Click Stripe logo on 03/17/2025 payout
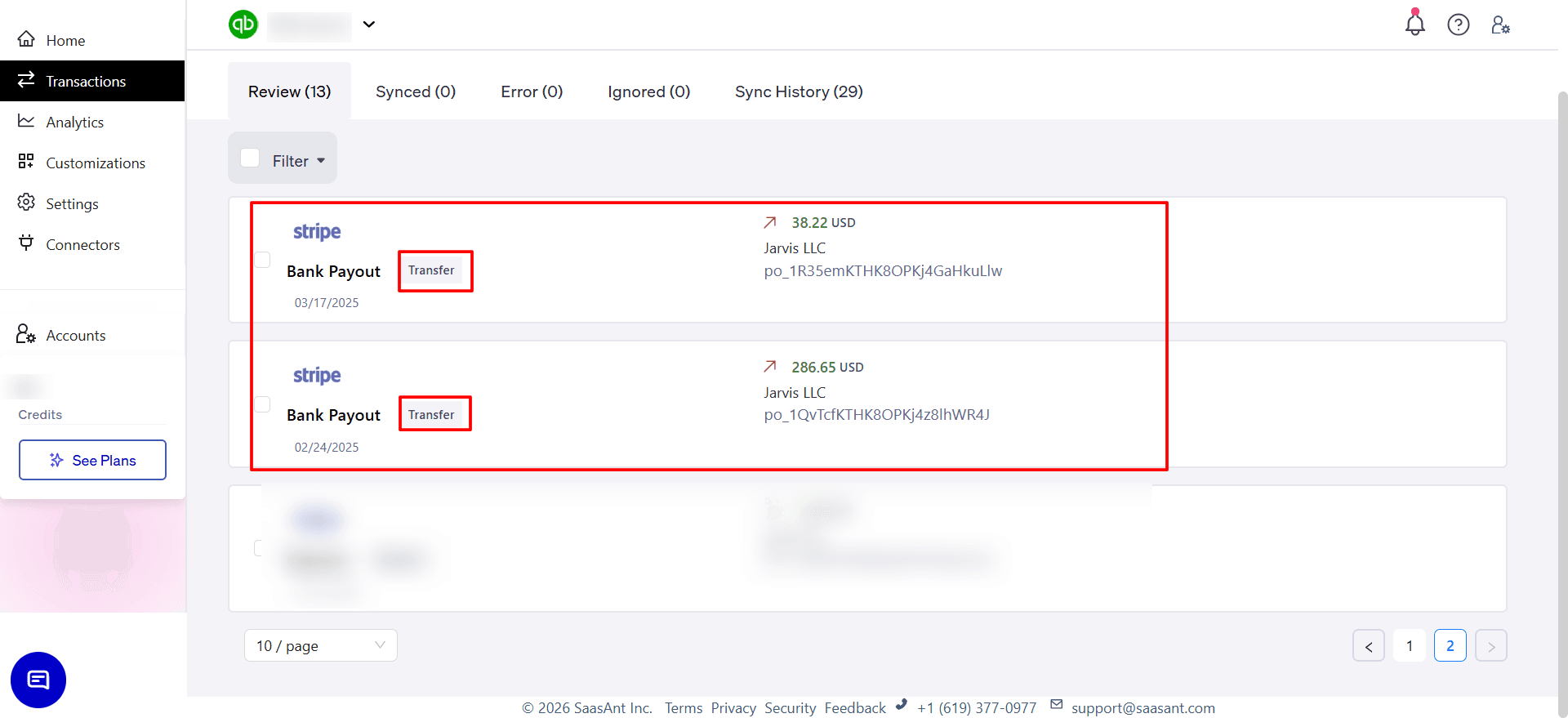The width and height of the screenshot is (1568, 718). [x=317, y=232]
